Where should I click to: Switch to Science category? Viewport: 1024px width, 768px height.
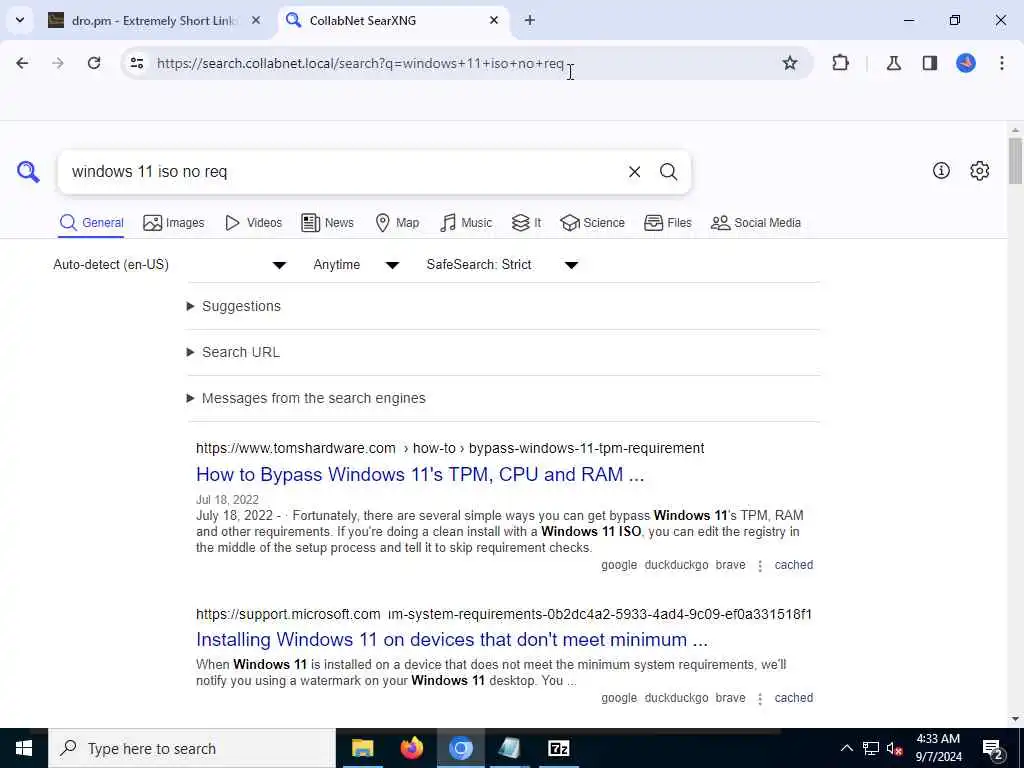tap(592, 223)
